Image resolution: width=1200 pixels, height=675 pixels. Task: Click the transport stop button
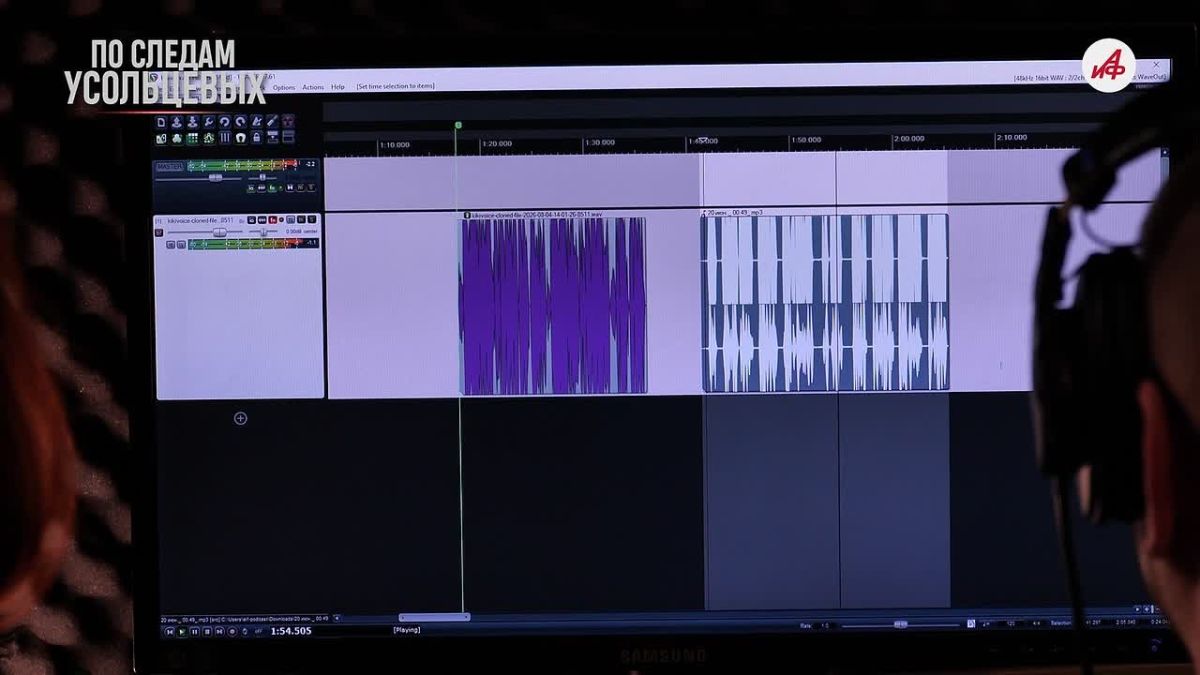tap(207, 631)
